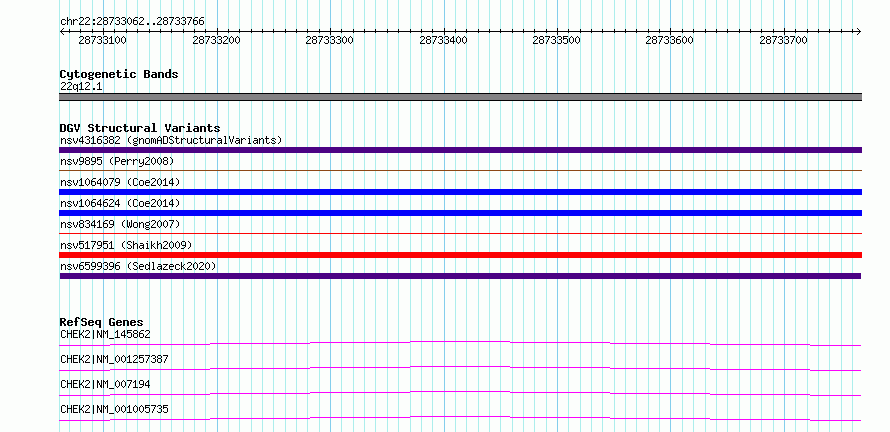890x432 pixels.
Task: Open nsv6599396 (Sedlazeck2020) label
Action: point(138,266)
